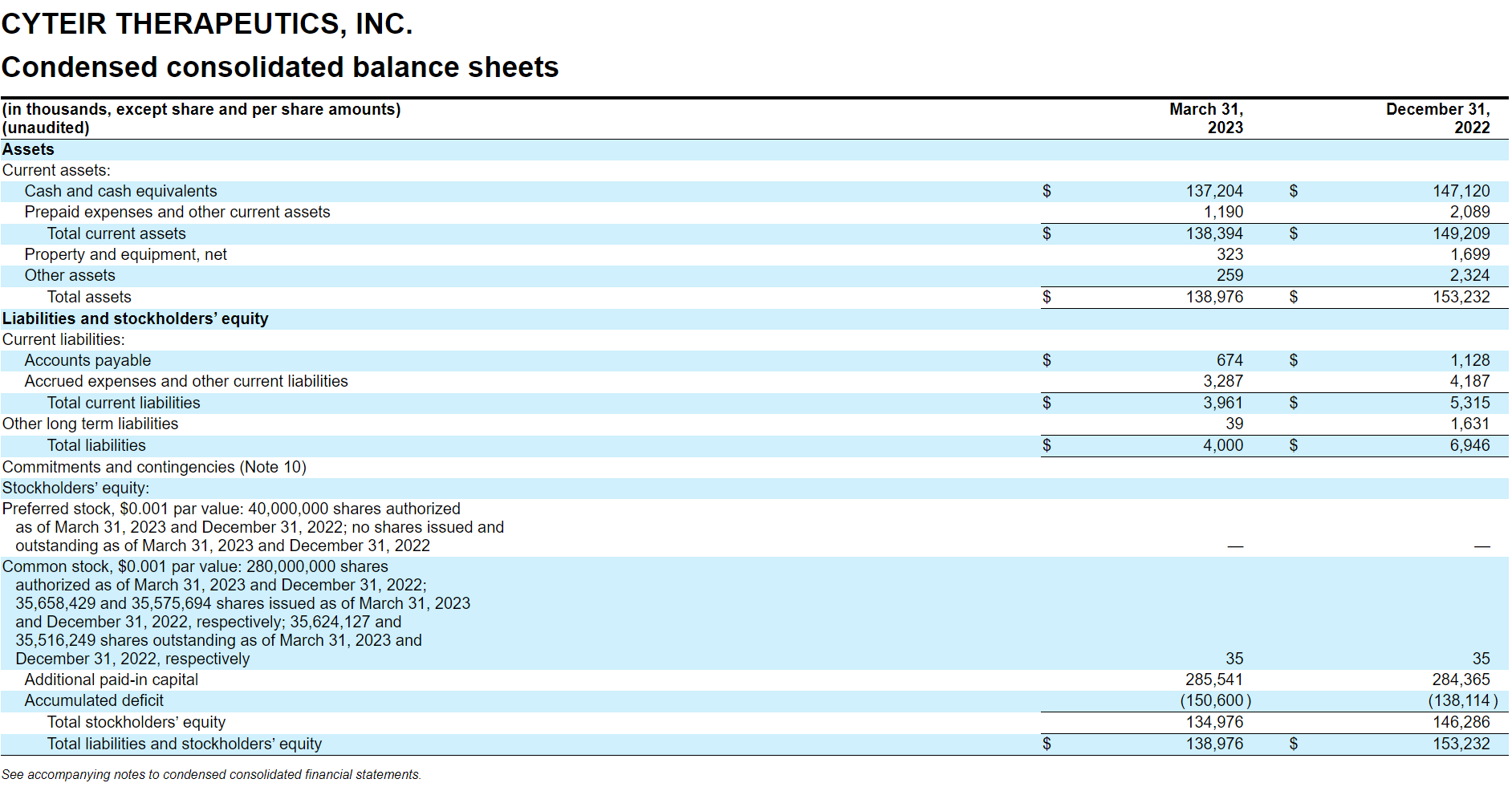The image size is (1512, 787).
Task: Select the 'Accounts payable' row label
Action: (87, 360)
